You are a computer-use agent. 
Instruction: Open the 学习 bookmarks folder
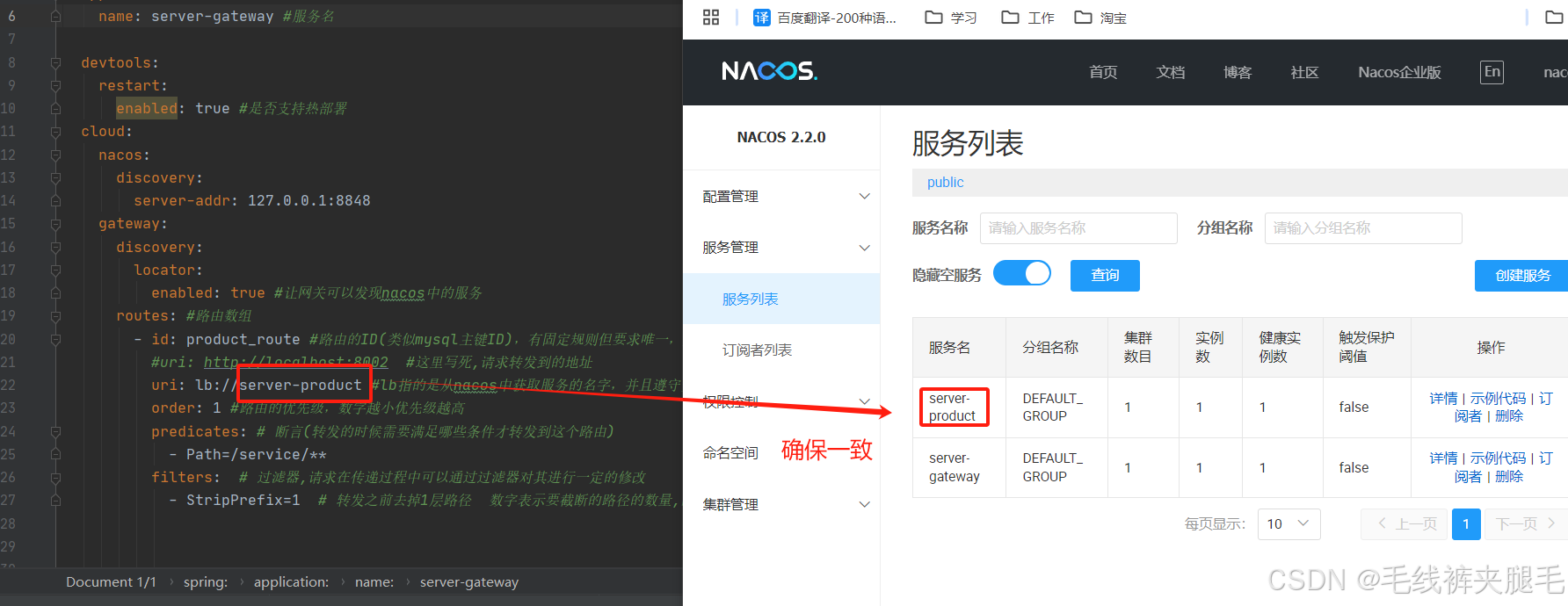951,18
